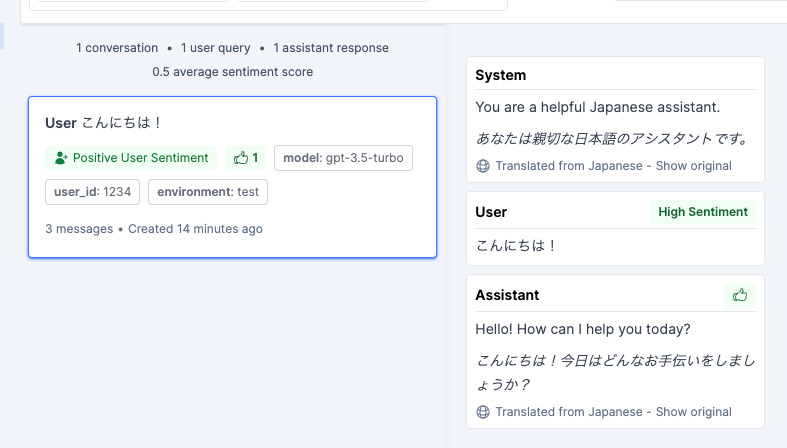The height and width of the screenshot is (448, 787).
Task: Click the High Sentiment badge on User message
Action: pyautogui.click(x=703, y=212)
